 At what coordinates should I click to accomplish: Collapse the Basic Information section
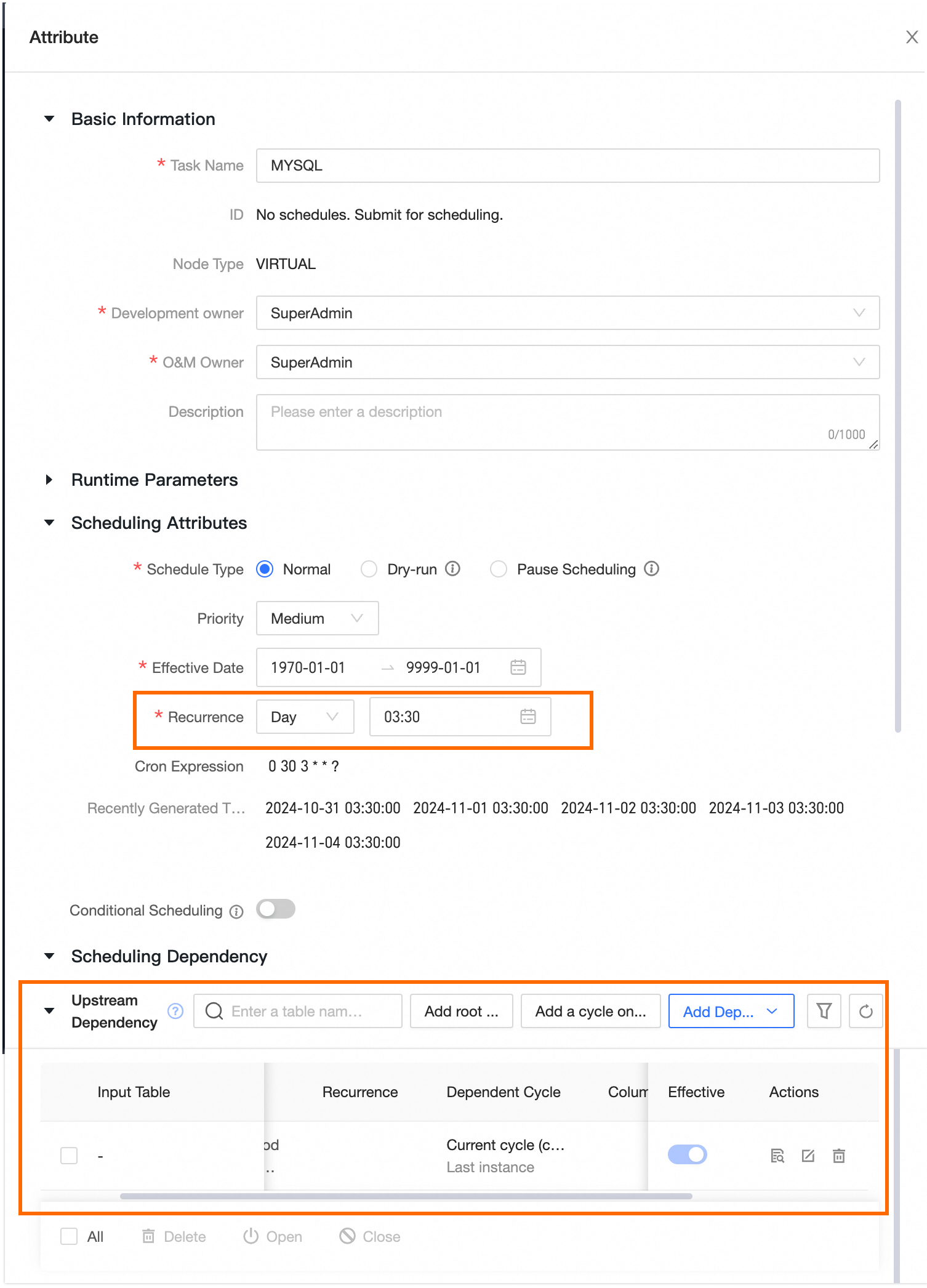pyautogui.click(x=49, y=119)
